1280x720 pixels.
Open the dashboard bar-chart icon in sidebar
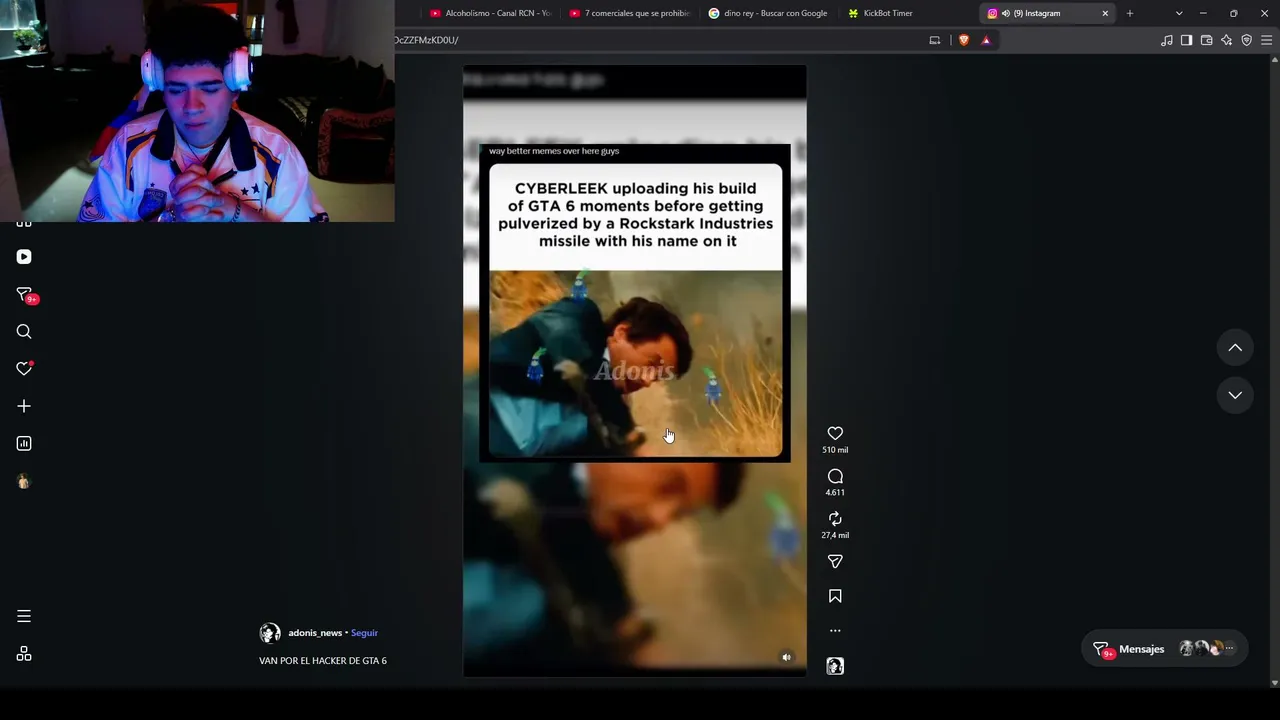point(24,443)
